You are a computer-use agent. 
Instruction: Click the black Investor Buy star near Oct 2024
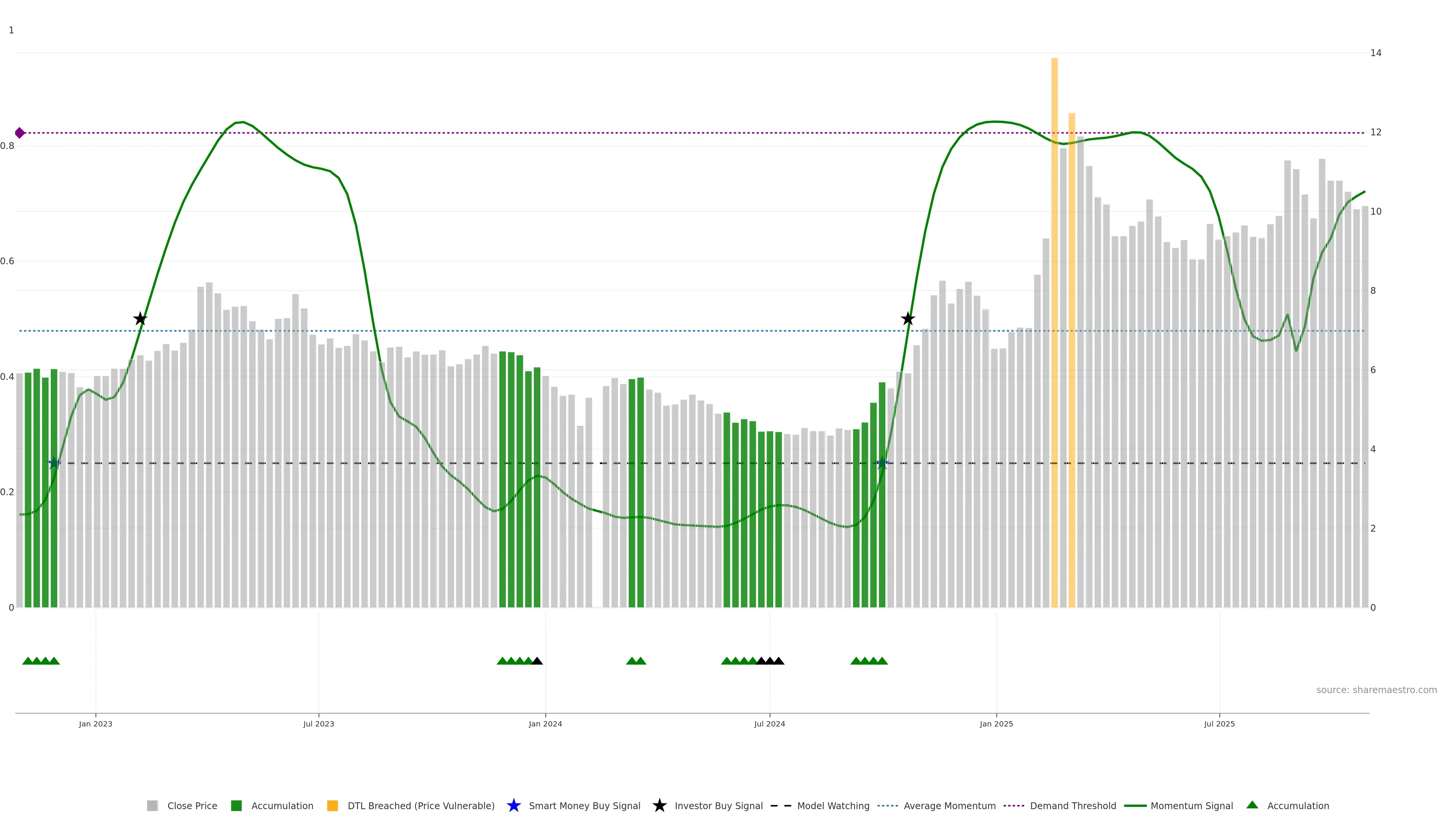pyautogui.click(x=908, y=319)
